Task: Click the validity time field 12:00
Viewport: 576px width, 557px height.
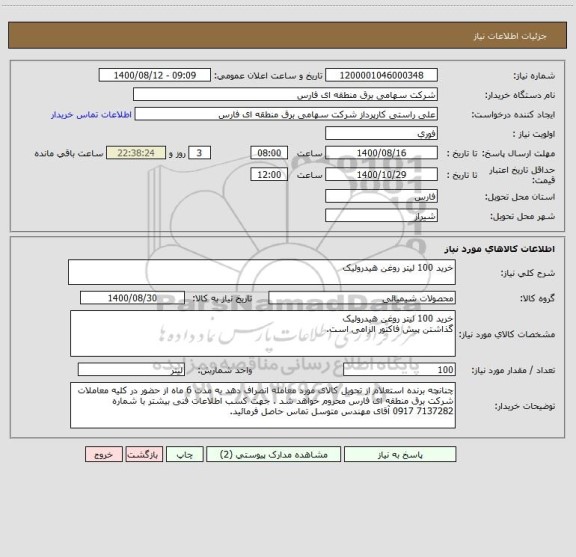Action: (x=269, y=175)
